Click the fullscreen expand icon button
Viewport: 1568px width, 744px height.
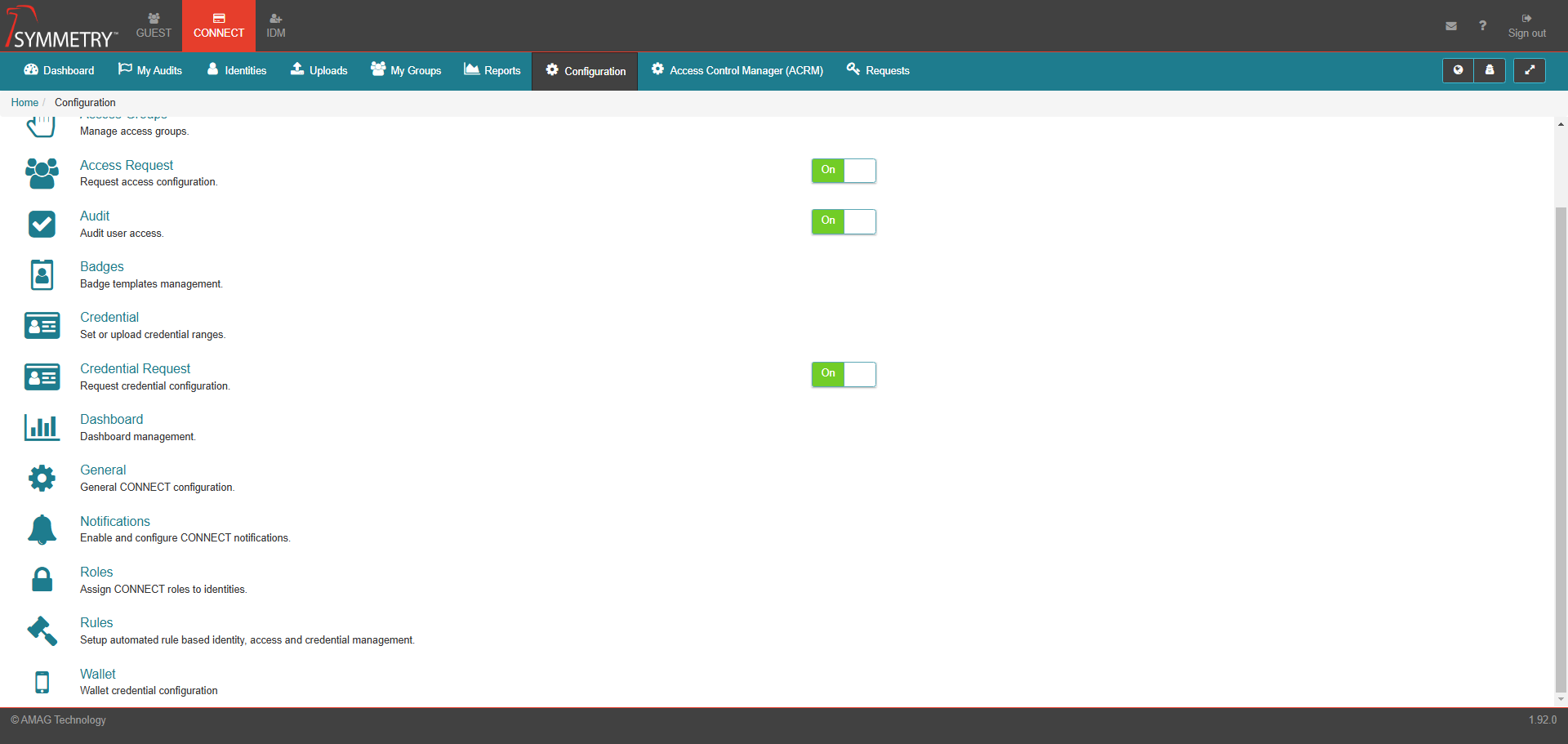[1530, 70]
